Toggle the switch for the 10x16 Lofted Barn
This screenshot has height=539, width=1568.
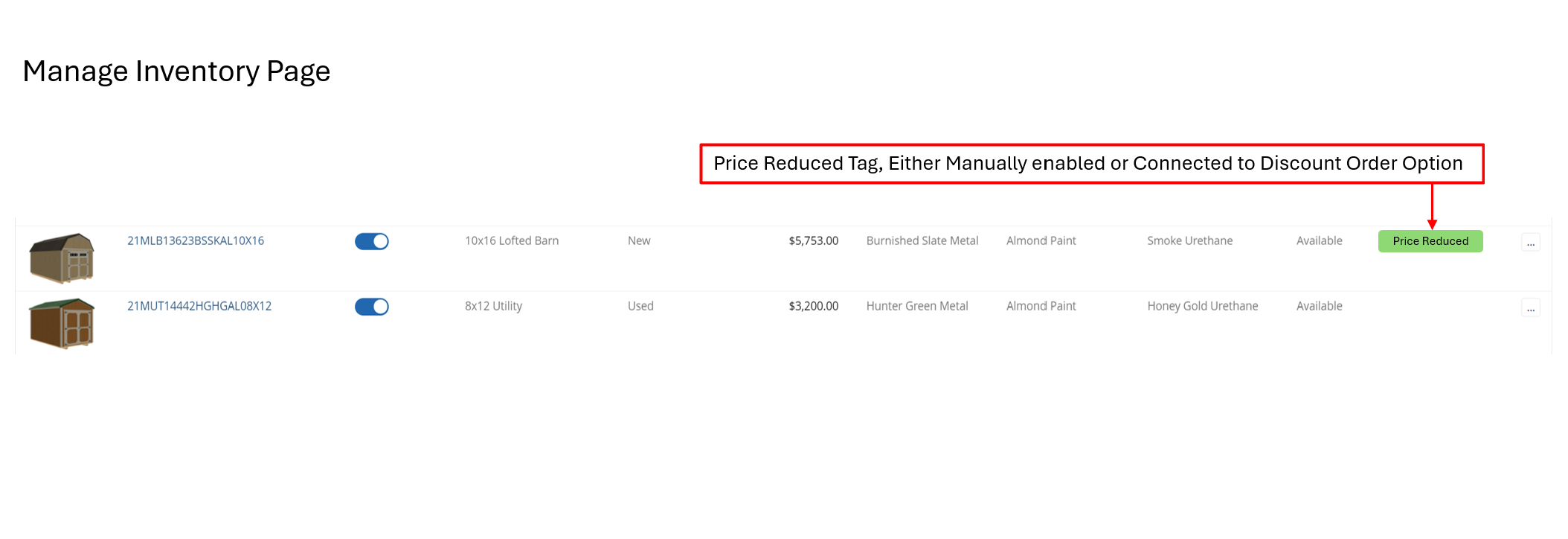[x=372, y=241]
